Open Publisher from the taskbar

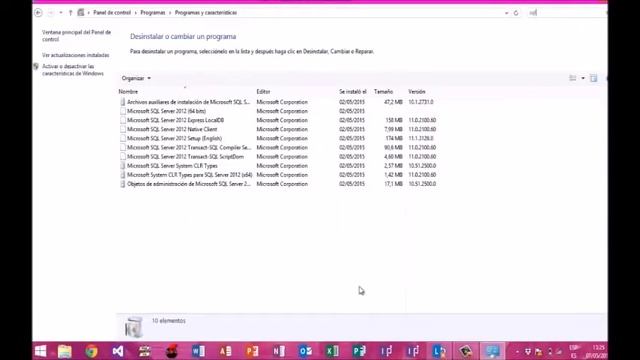coord(359,351)
